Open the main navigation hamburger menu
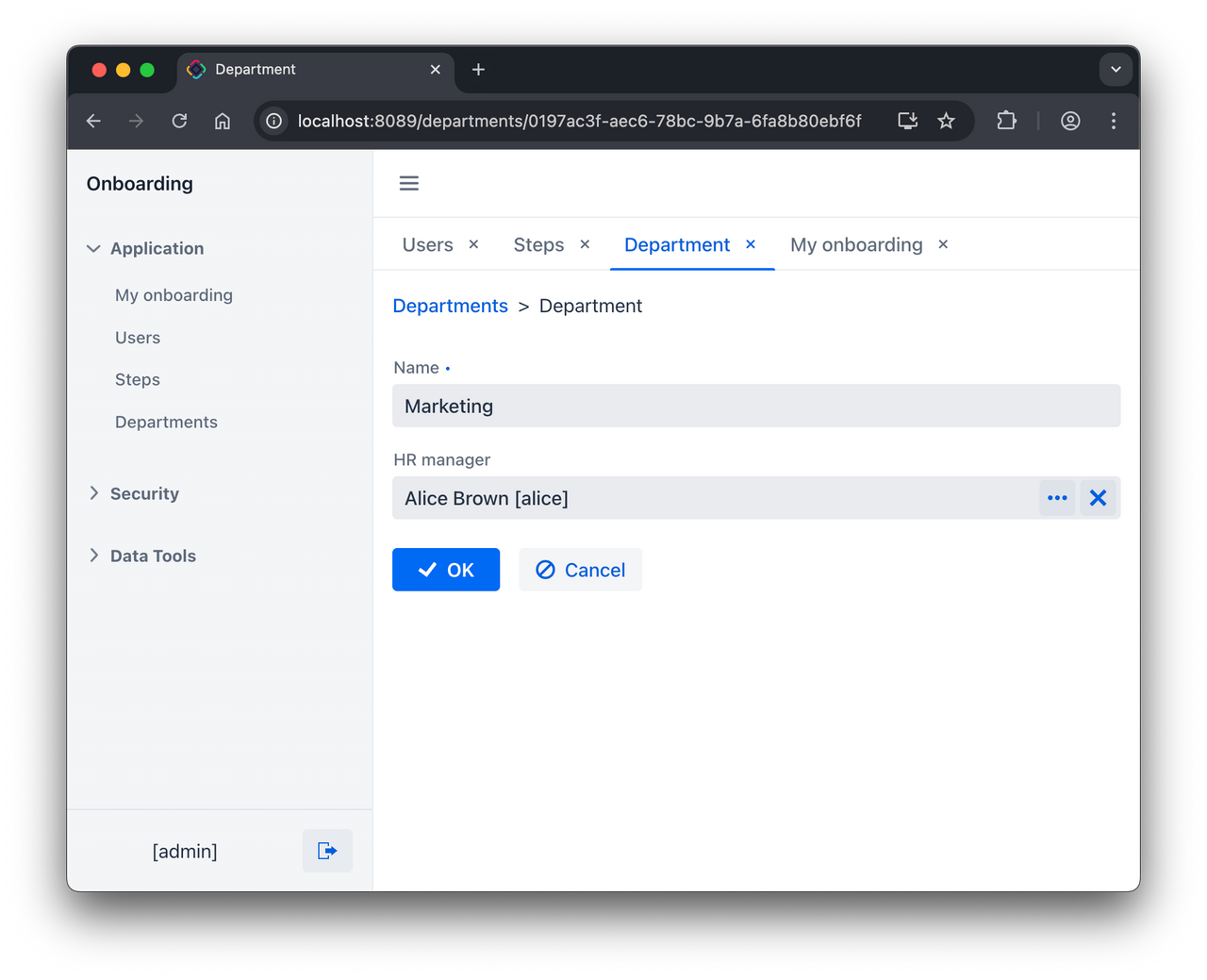The height and width of the screenshot is (980, 1207). 408,183
